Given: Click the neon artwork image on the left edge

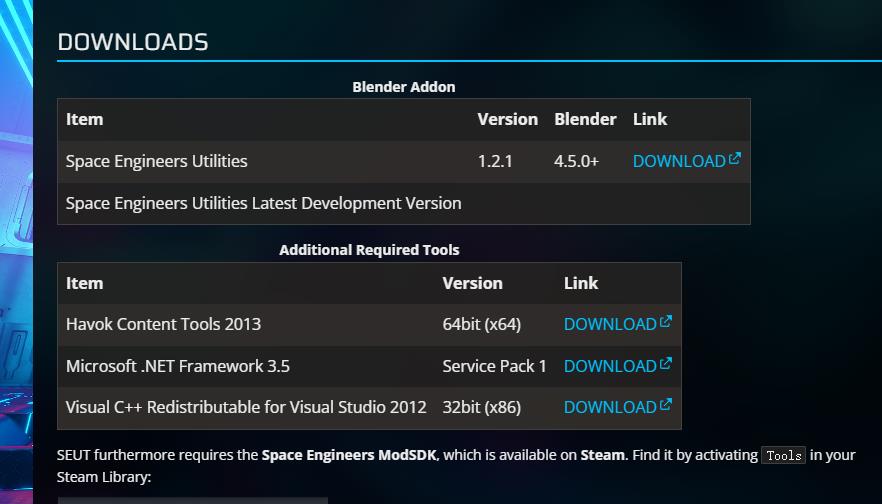Looking at the screenshot, I should point(16,250).
